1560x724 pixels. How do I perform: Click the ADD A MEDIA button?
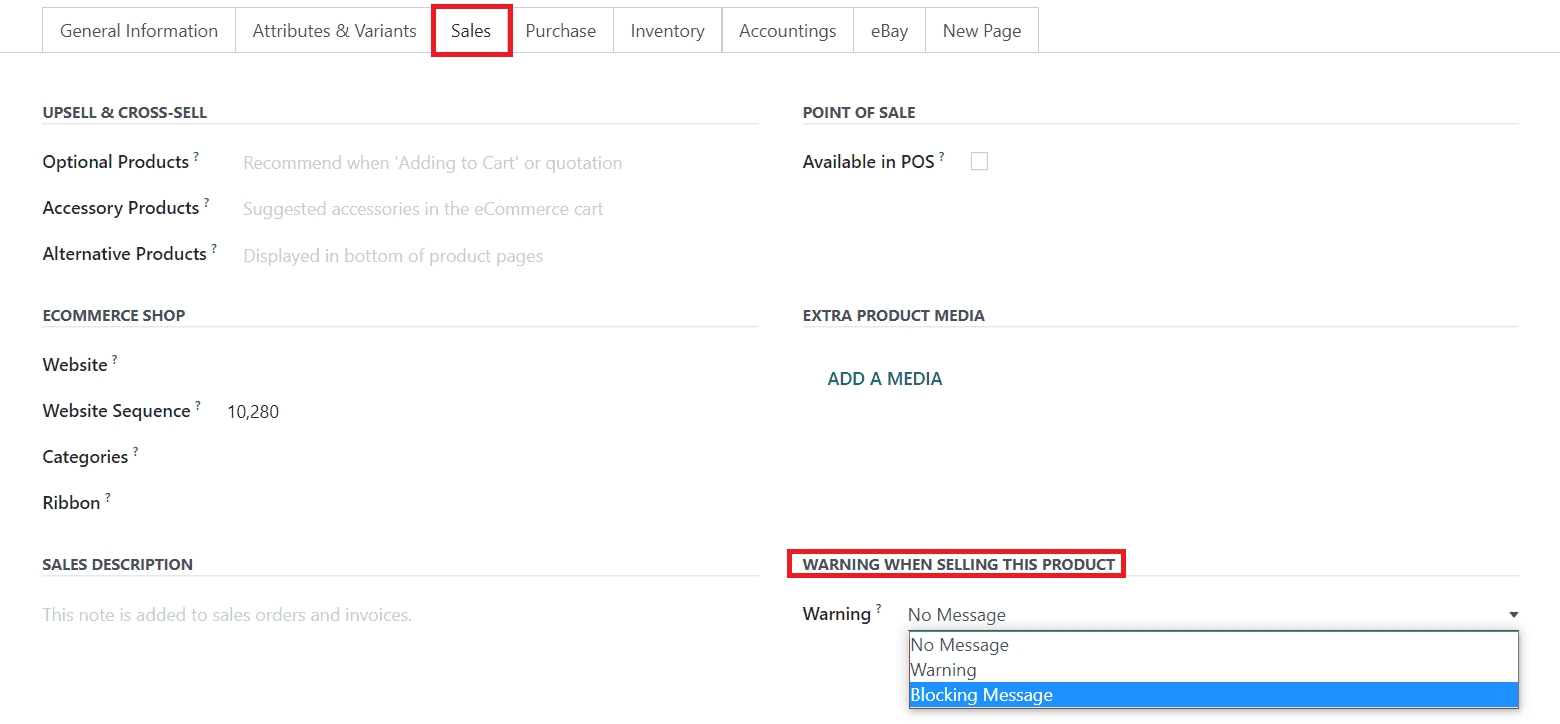click(x=884, y=379)
